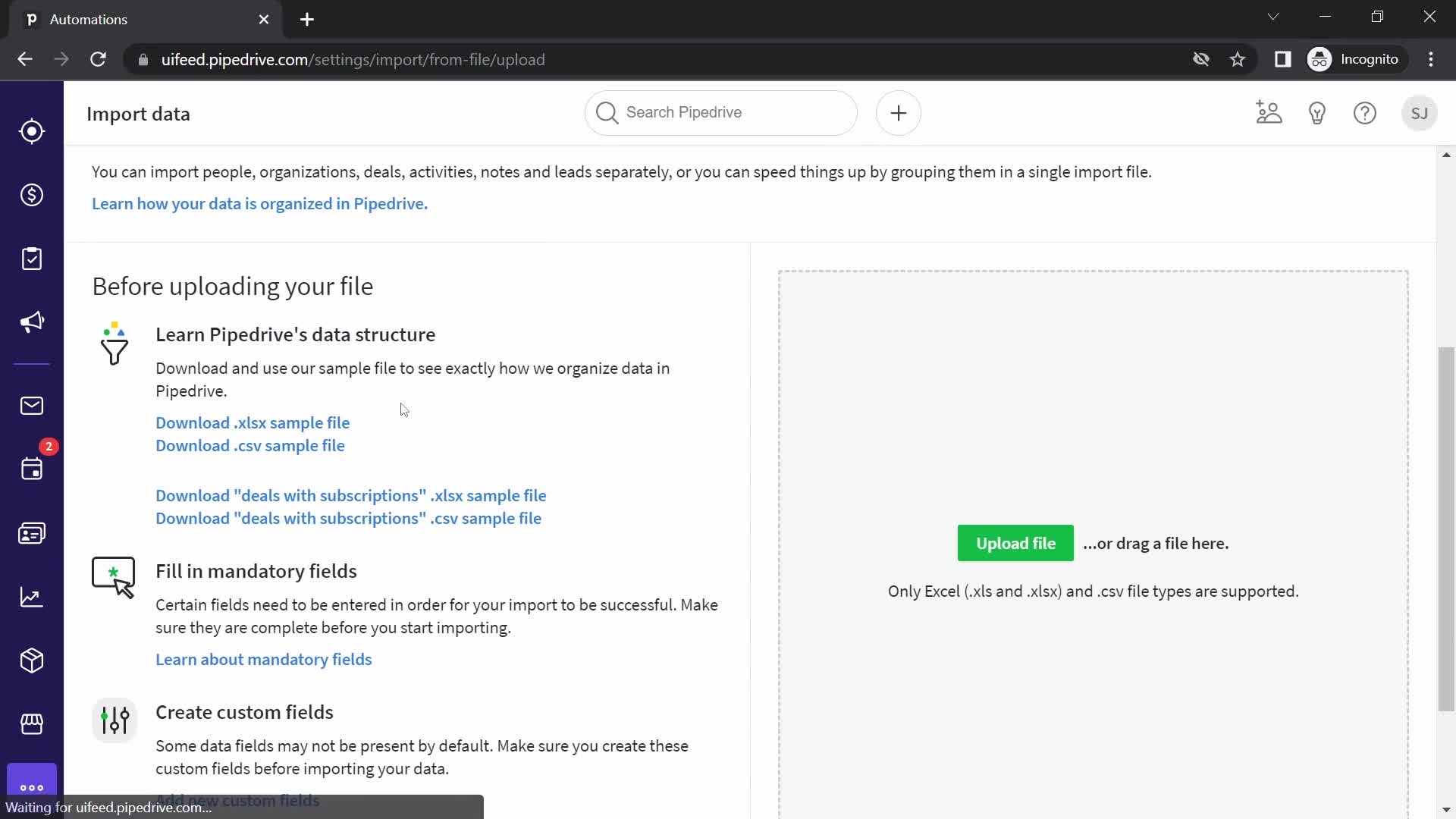Open the Sales Assistant lightbulb icon
1456x819 pixels.
pyautogui.click(x=1317, y=113)
